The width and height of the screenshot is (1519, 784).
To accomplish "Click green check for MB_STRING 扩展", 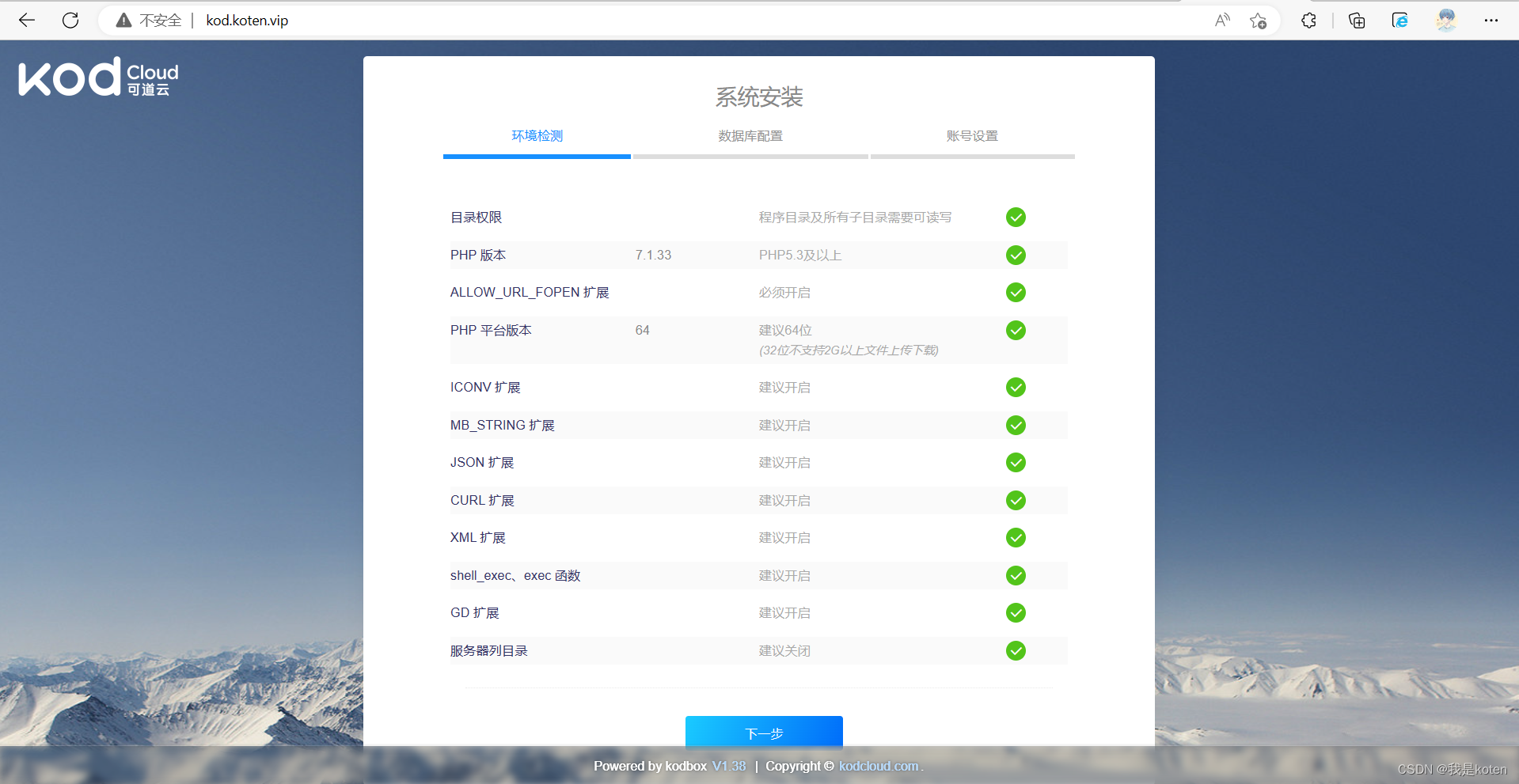I will [1016, 426].
